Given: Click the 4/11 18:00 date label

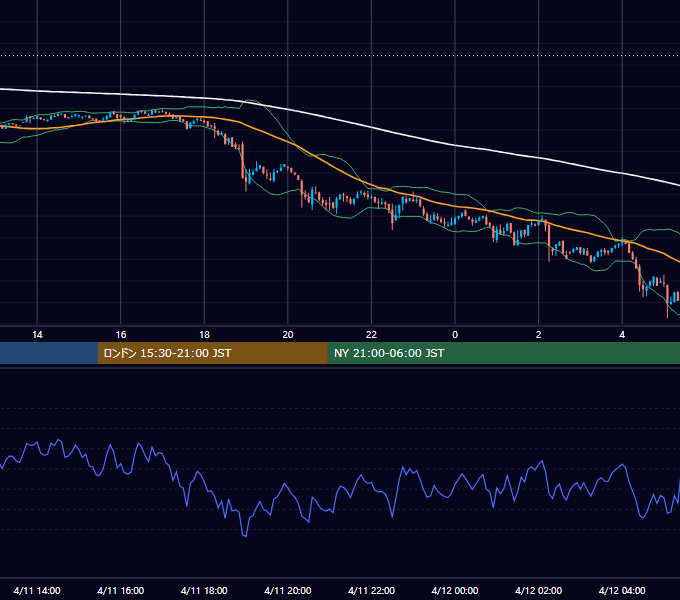Looking at the screenshot, I should [204, 590].
